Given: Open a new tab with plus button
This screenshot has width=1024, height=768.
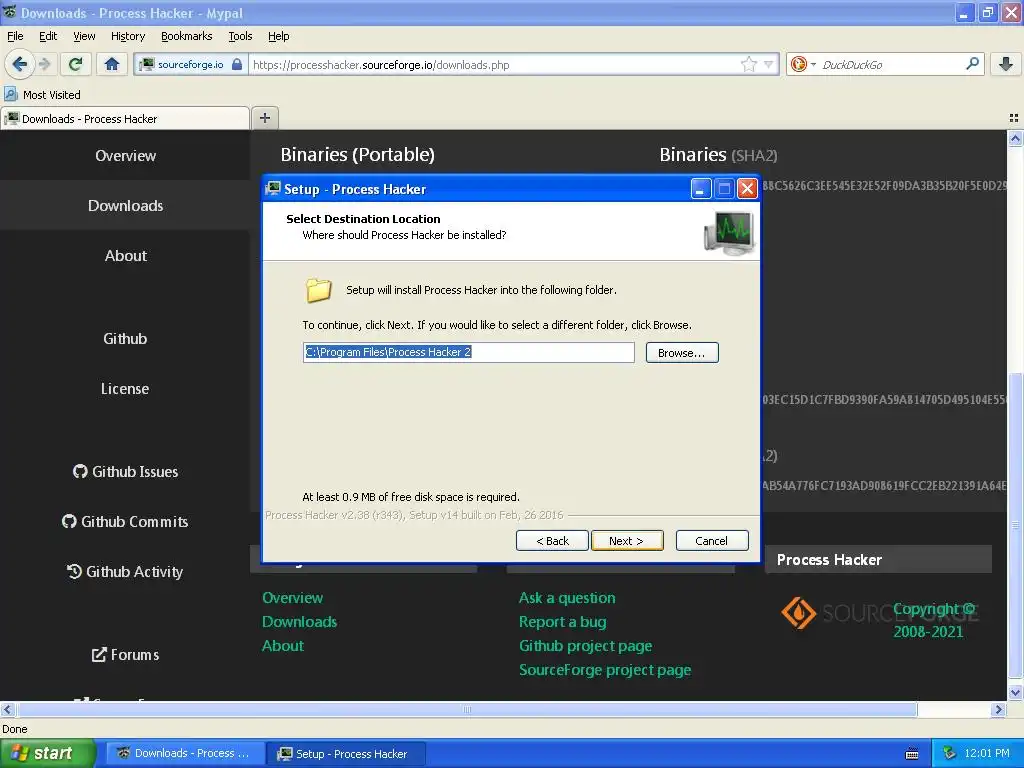Looking at the screenshot, I should coord(265,118).
